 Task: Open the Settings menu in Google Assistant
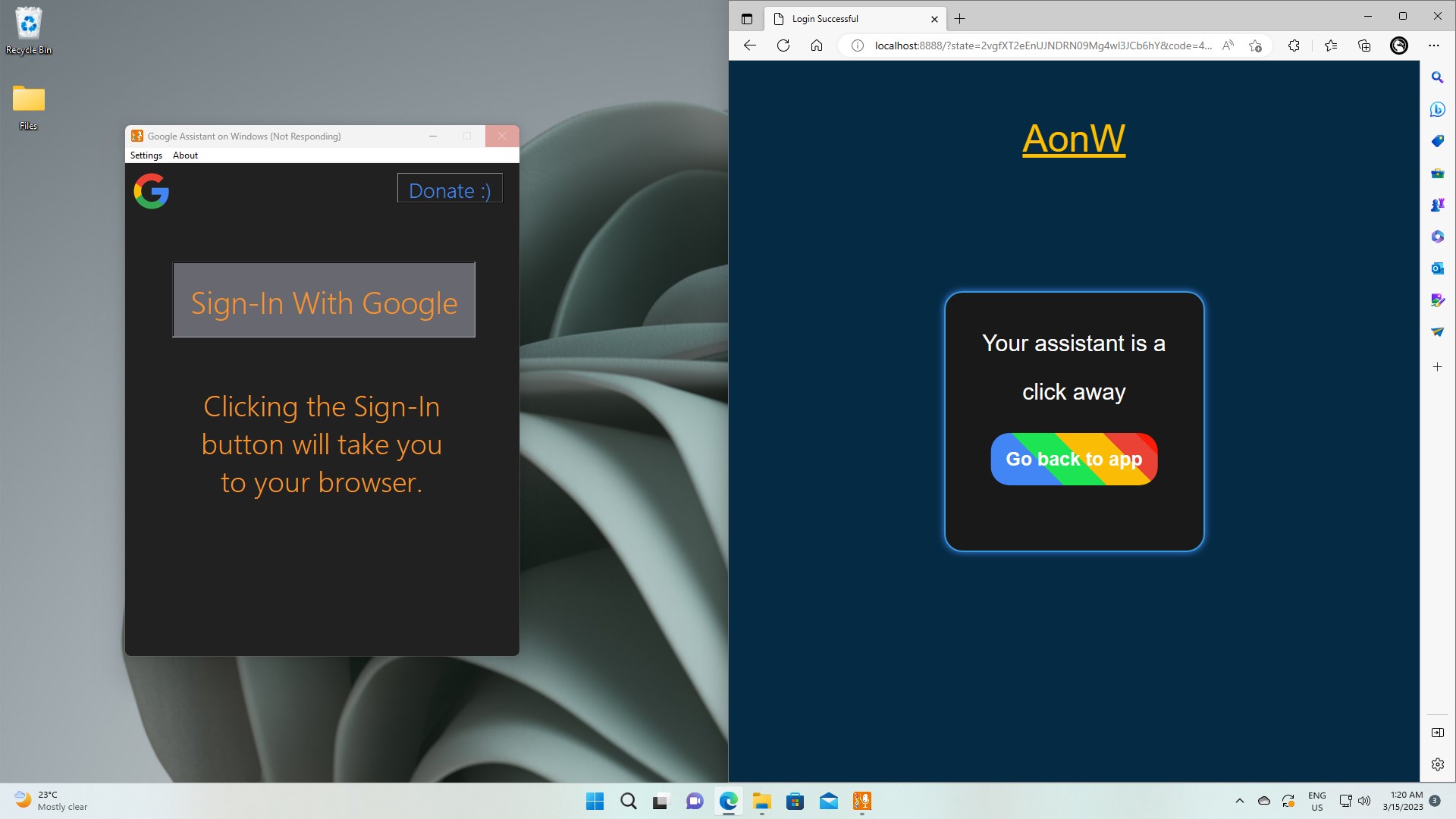[x=146, y=155]
